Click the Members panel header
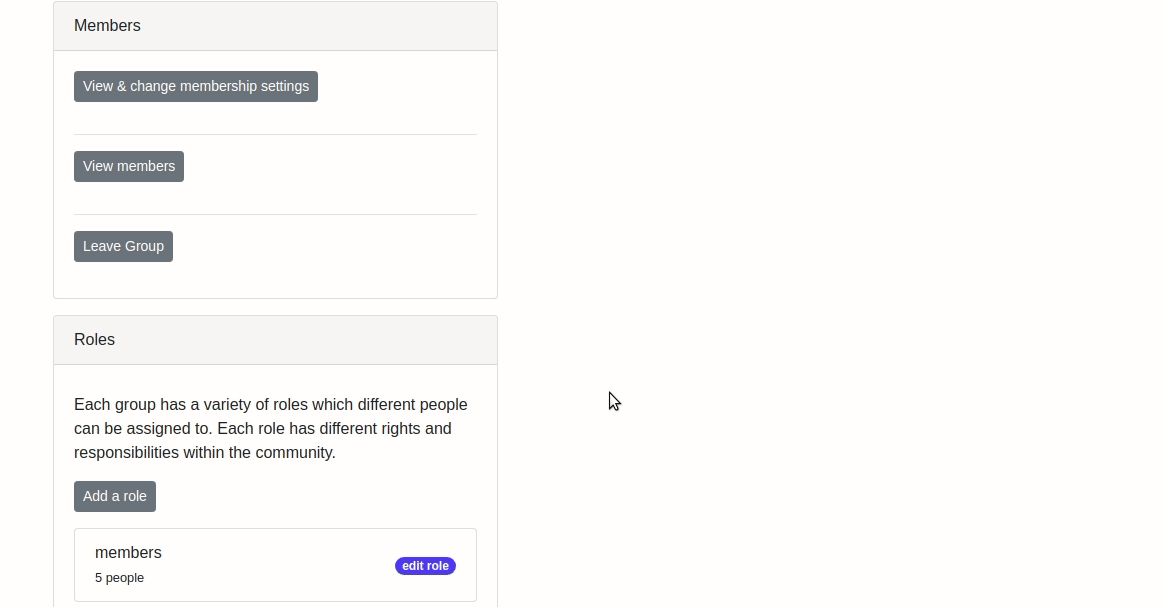 tap(275, 26)
